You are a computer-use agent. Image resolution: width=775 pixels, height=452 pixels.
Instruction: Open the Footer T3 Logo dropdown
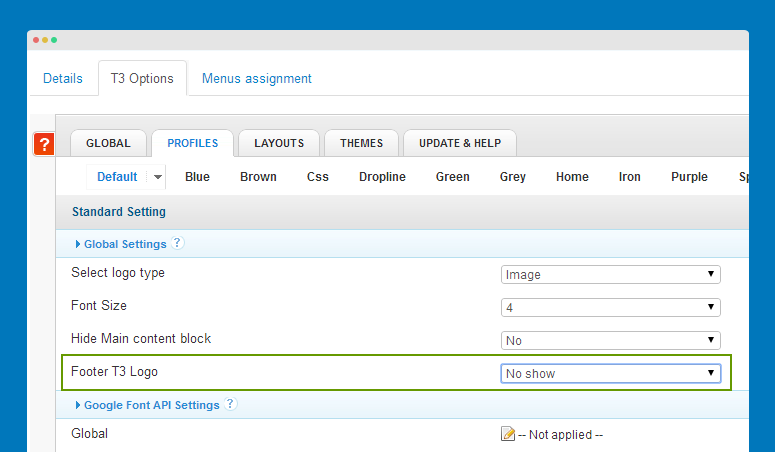point(610,373)
